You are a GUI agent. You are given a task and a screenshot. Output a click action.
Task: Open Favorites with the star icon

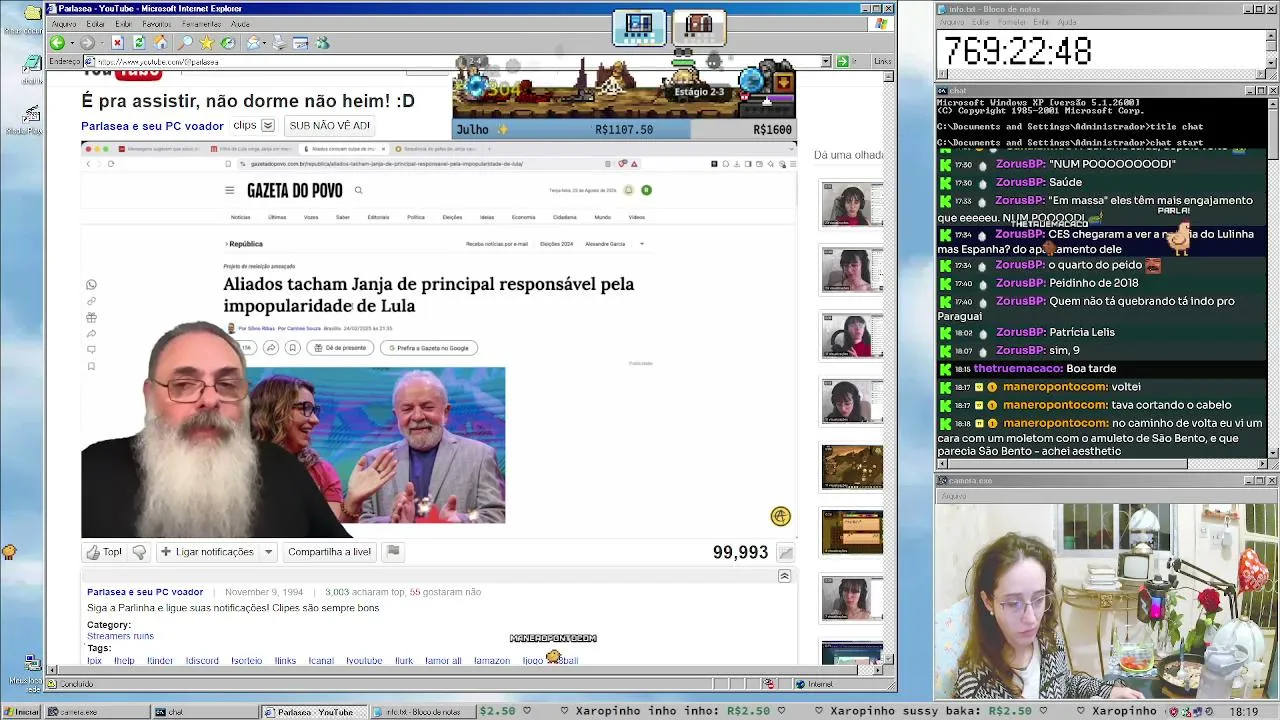pyautogui.click(x=206, y=43)
